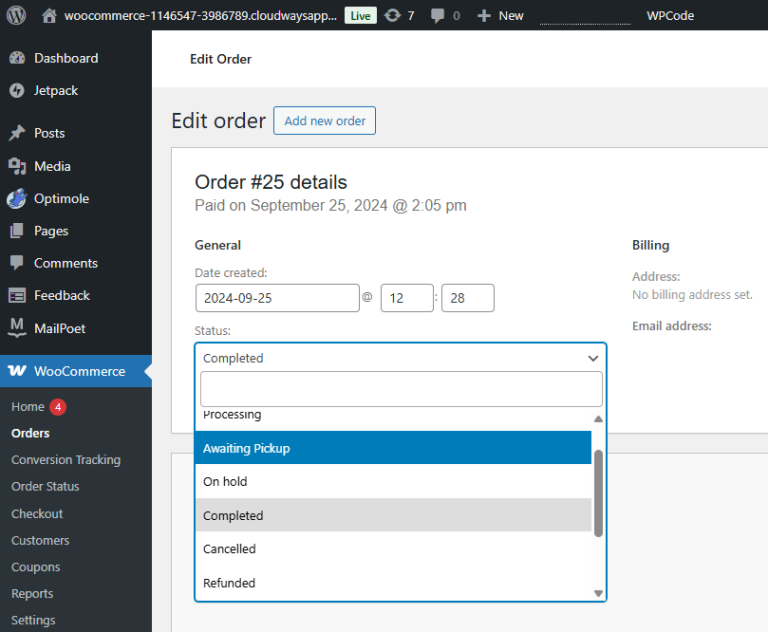Click the Posts pushpin icon
Viewport: 768px width, 632px height.
click(x=17, y=133)
